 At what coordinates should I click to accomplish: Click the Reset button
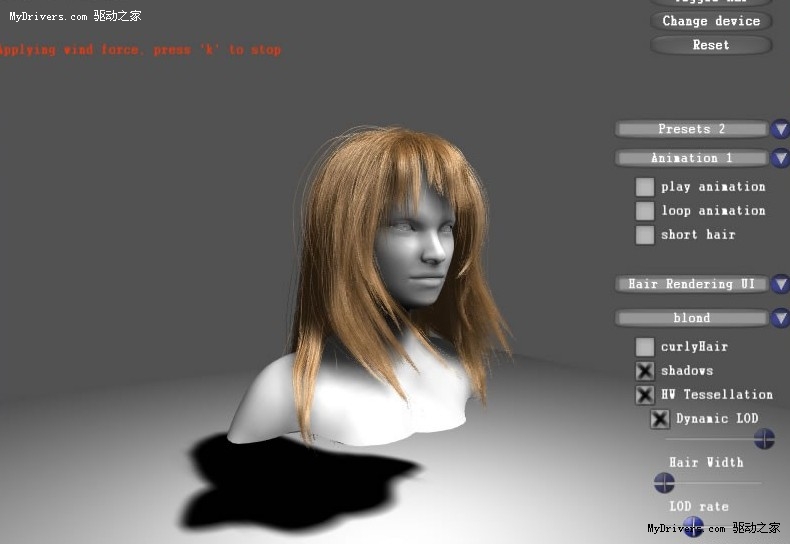[x=711, y=45]
